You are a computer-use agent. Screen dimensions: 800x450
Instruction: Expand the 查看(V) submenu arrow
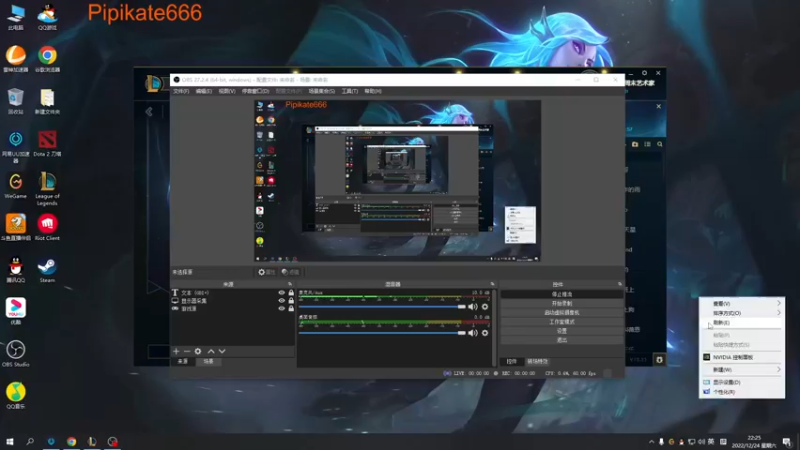[x=779, y=303]
